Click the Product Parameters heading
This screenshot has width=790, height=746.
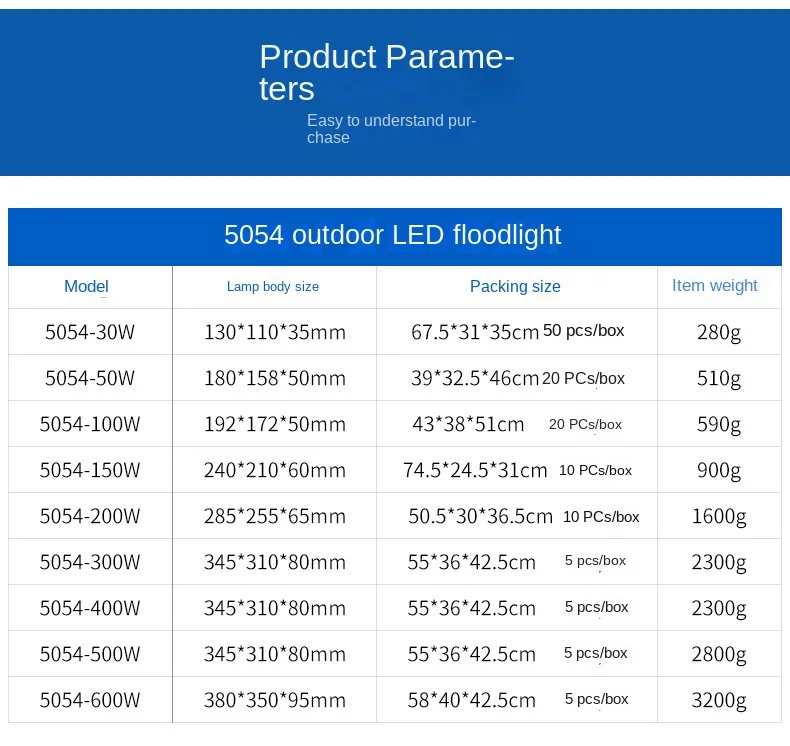click(387, 72)
